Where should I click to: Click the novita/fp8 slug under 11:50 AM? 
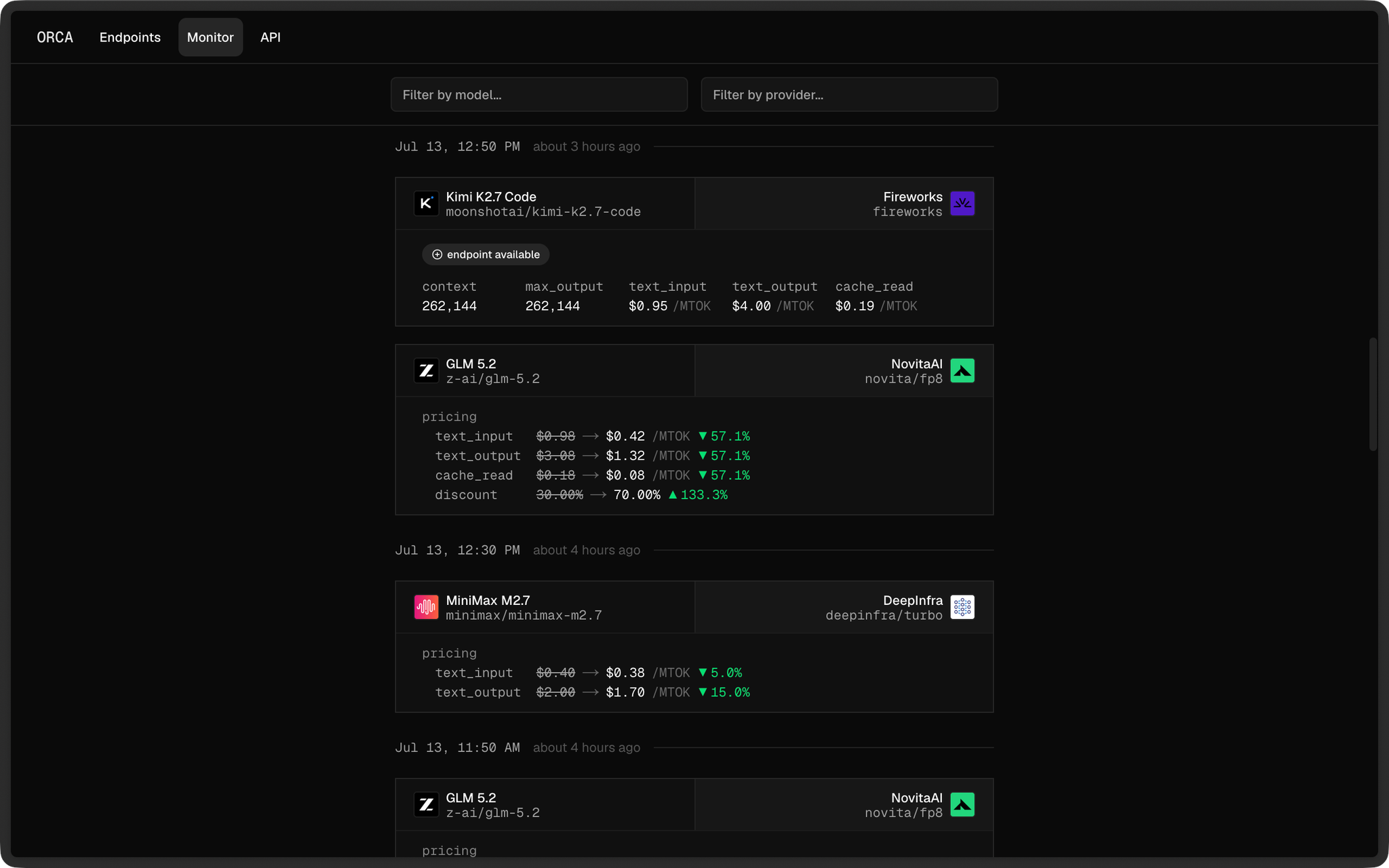click(903, 813)
